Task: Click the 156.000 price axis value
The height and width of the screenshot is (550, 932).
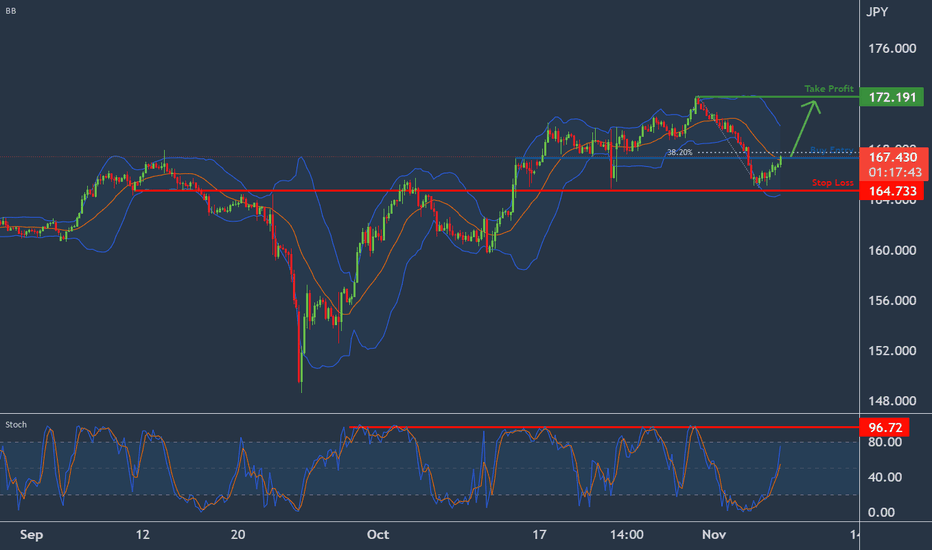Action: [892, 300]
